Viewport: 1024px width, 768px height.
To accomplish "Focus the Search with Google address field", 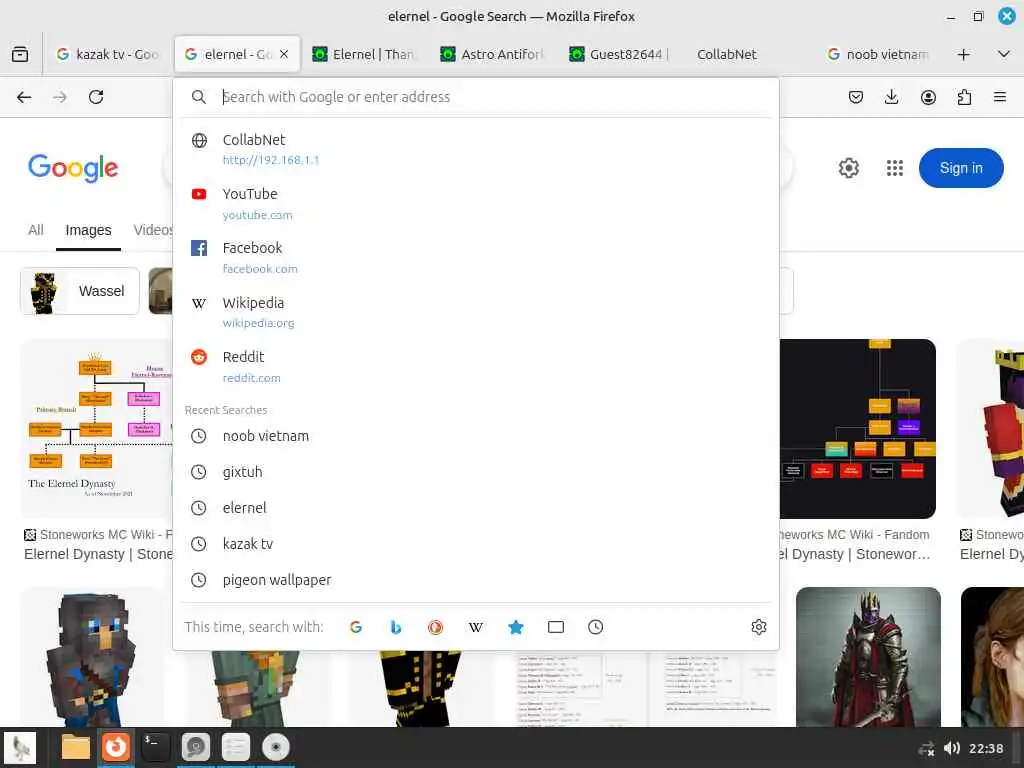I will (x=477, y=97).
